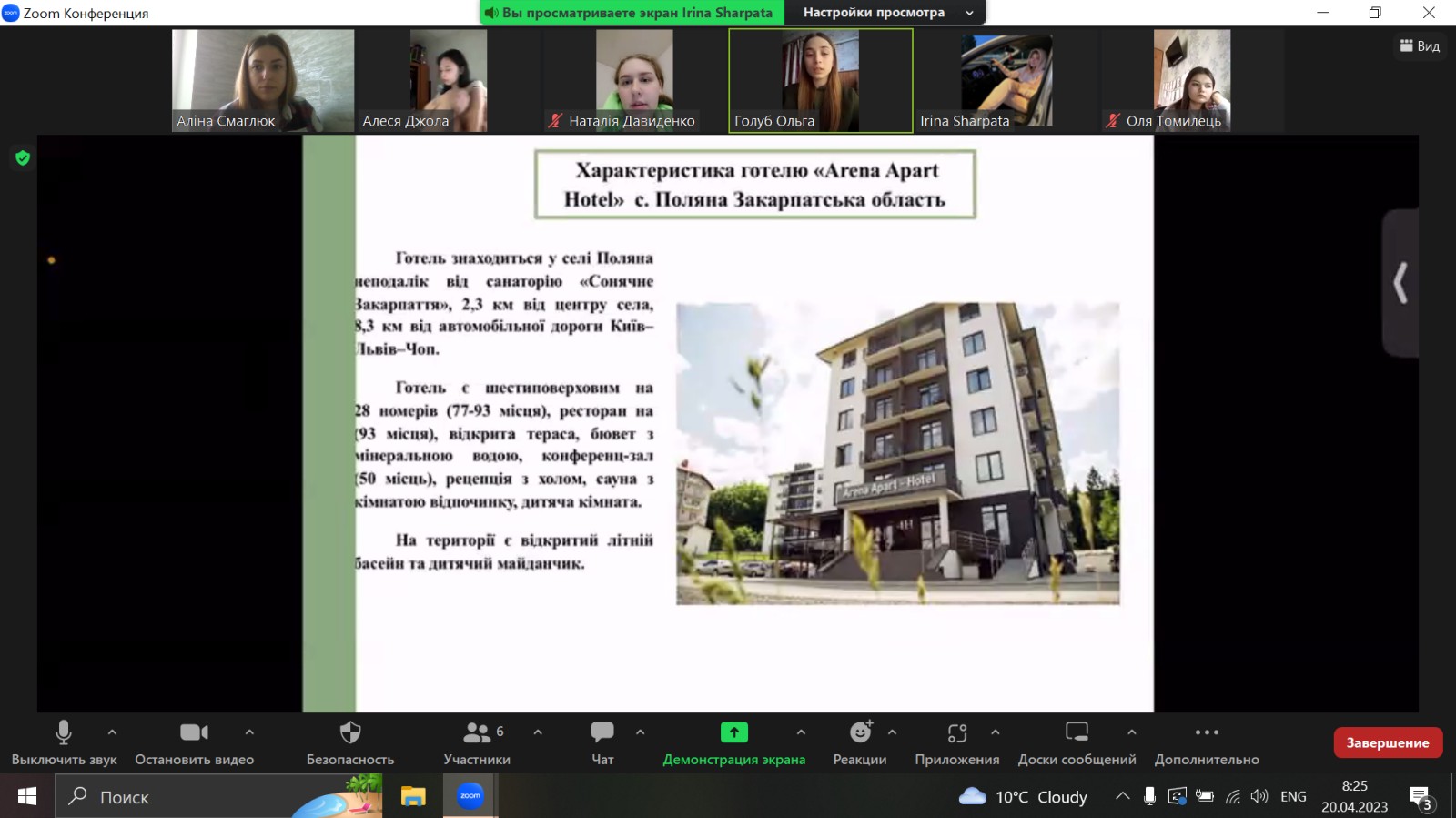Click the More (Дополнительно) three-dots icon
This screenshot has height=818, width=1456.
click(1207, 733)
